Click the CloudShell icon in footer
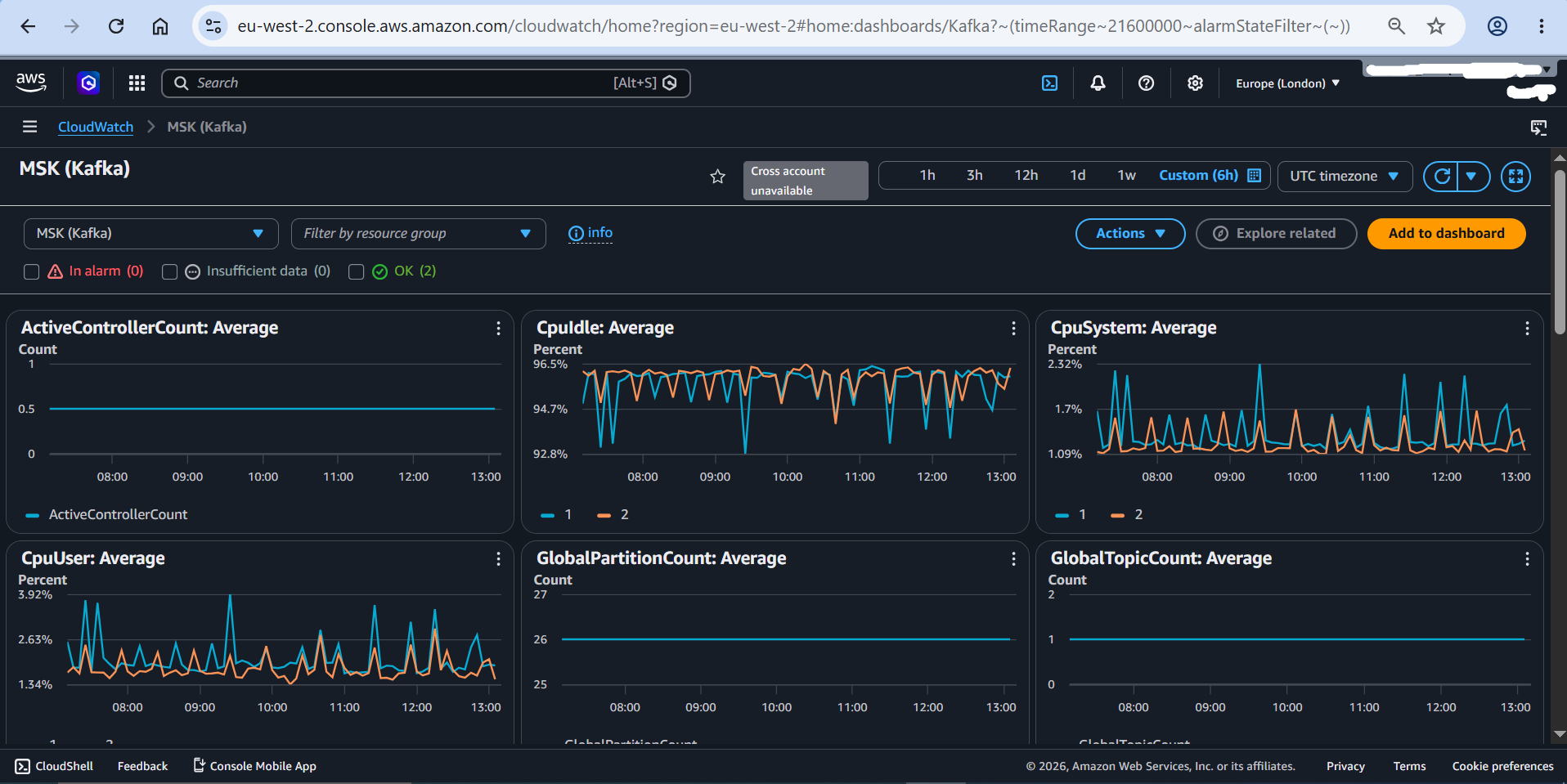The height and width of the screenshot is (784, 1567). [x=22, y=766]
